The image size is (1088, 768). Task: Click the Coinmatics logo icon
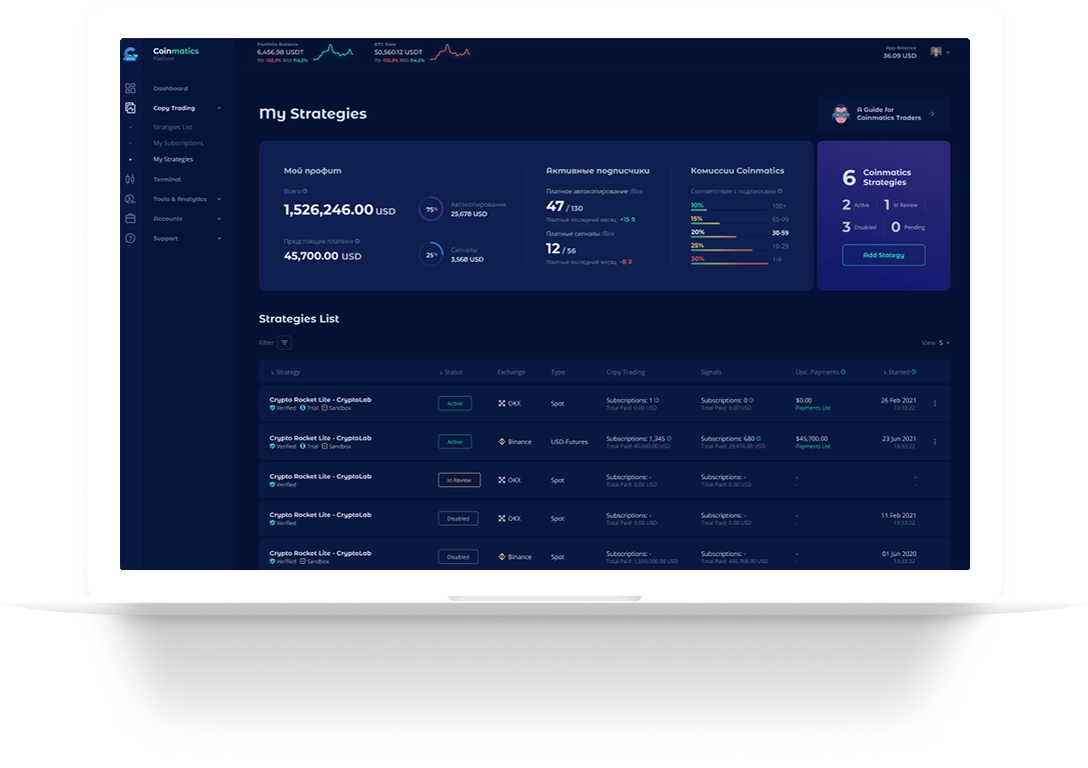[x=130, y=53]
